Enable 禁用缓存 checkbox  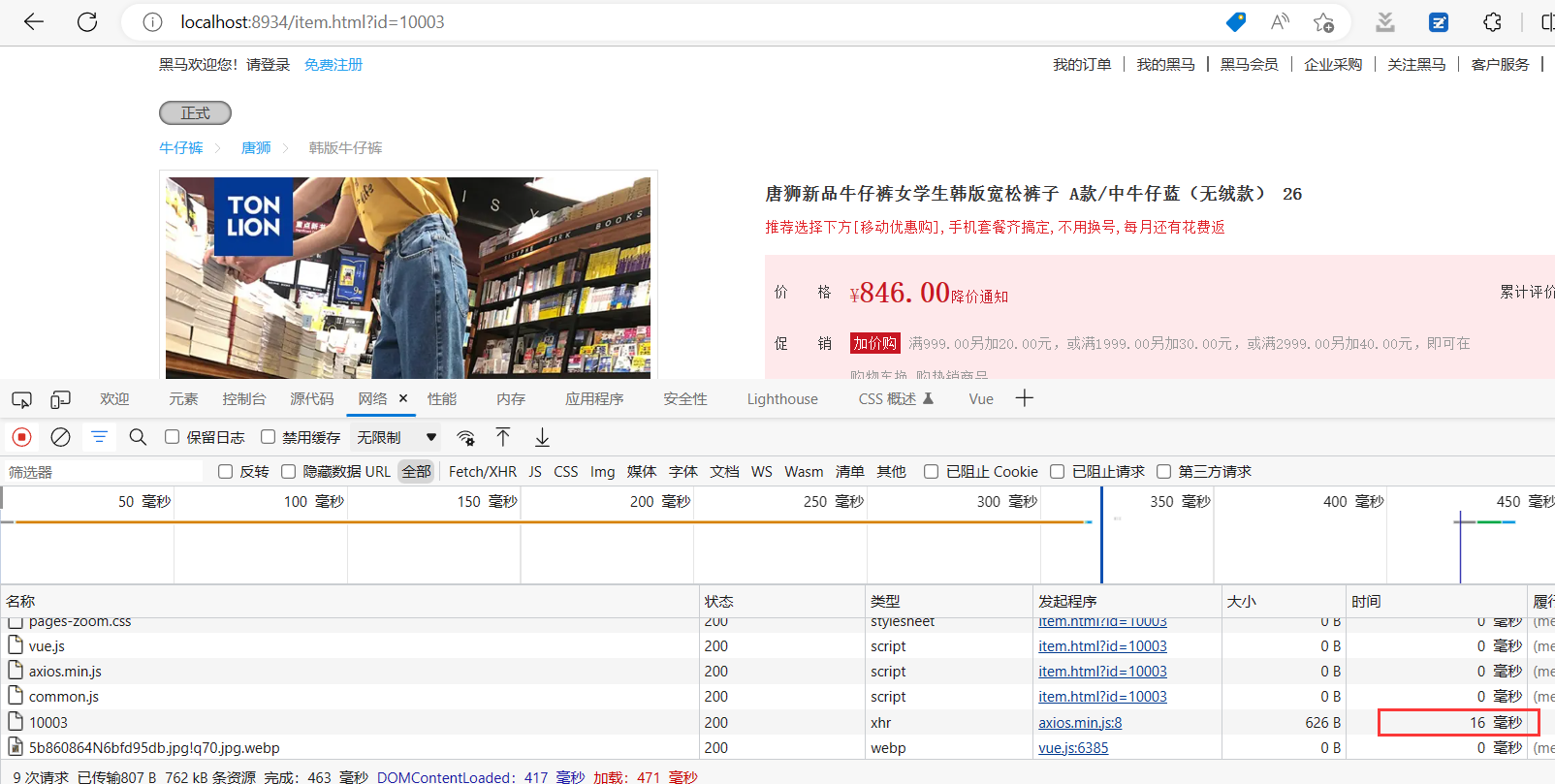point(268,437)
